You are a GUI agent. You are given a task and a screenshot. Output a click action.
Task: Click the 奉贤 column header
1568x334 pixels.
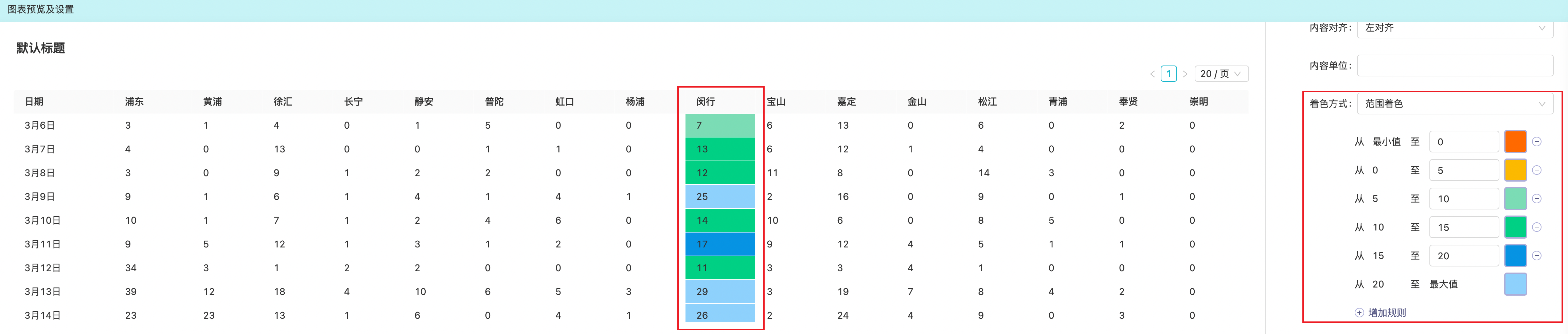(1128, 101)
